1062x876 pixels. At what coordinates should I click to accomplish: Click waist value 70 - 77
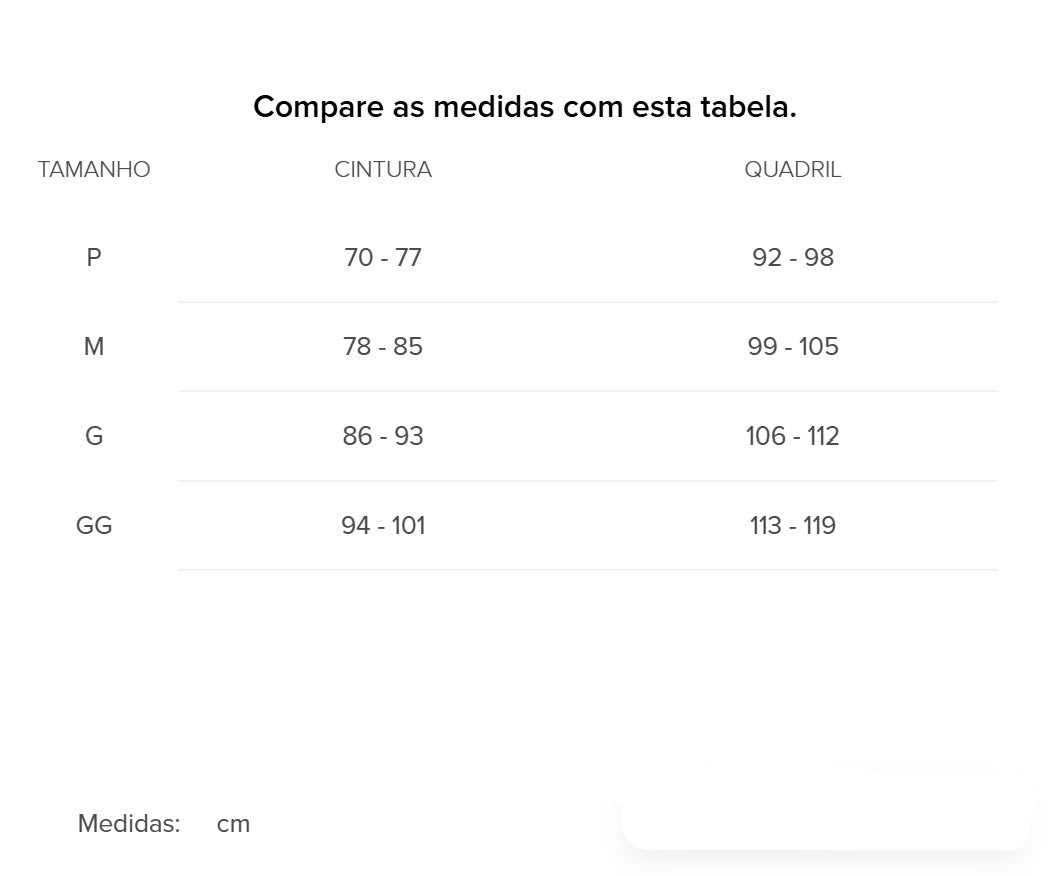tap(383, 258)
